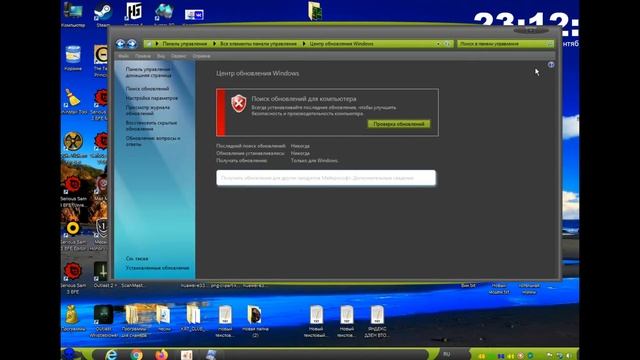Expand the Панель управления breadcrumb arrow
Viewport: 640px width, 360px height.
tap(214, 44)
